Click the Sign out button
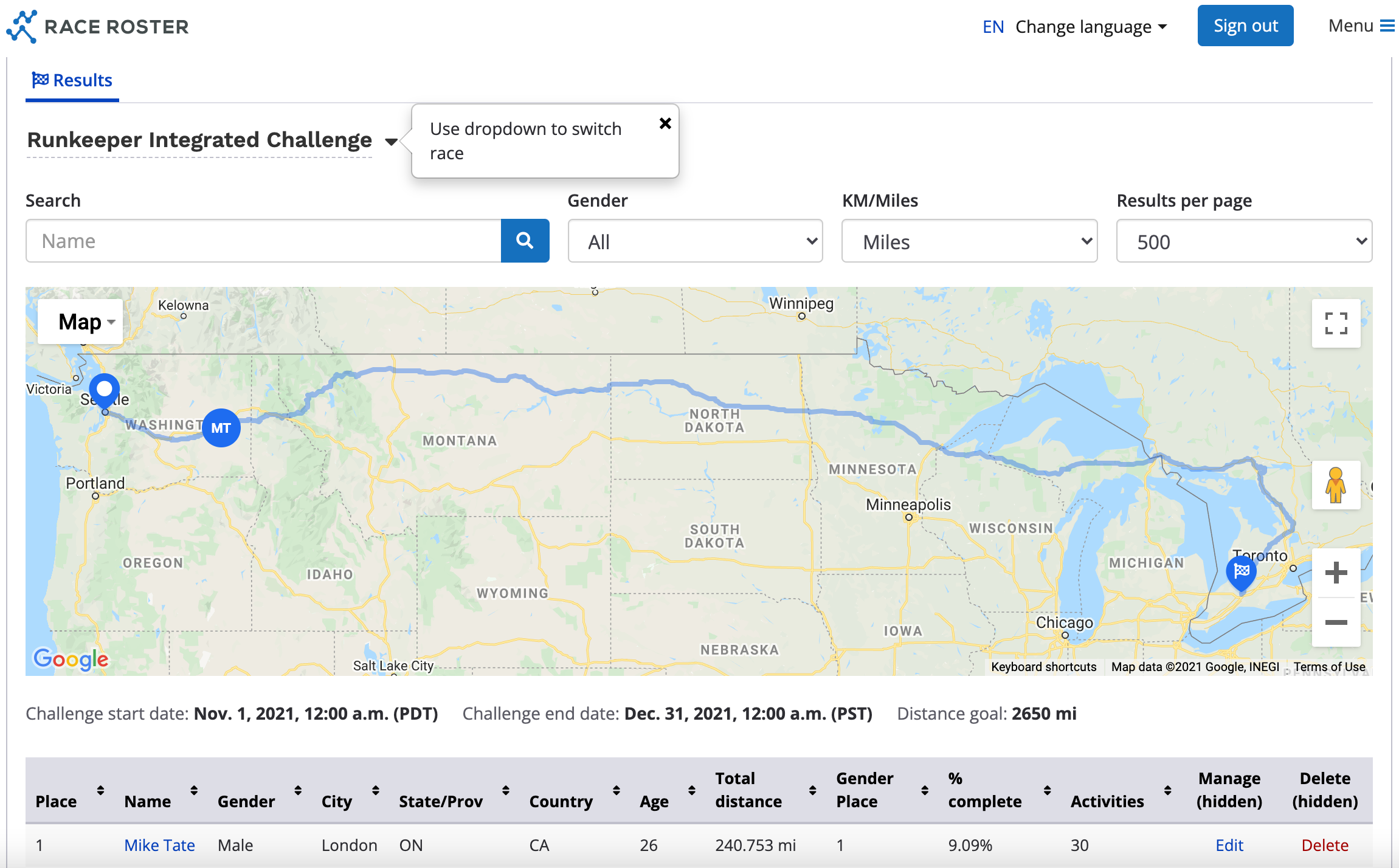 click(1245, 26)
